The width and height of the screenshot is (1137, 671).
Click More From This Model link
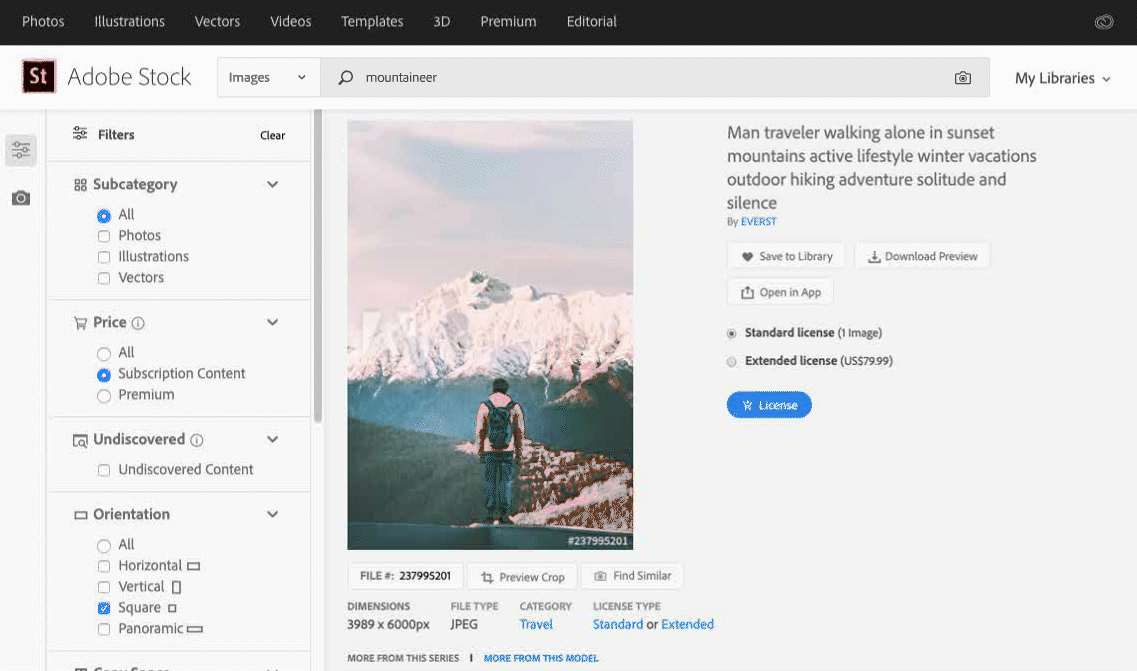point(541,658)
